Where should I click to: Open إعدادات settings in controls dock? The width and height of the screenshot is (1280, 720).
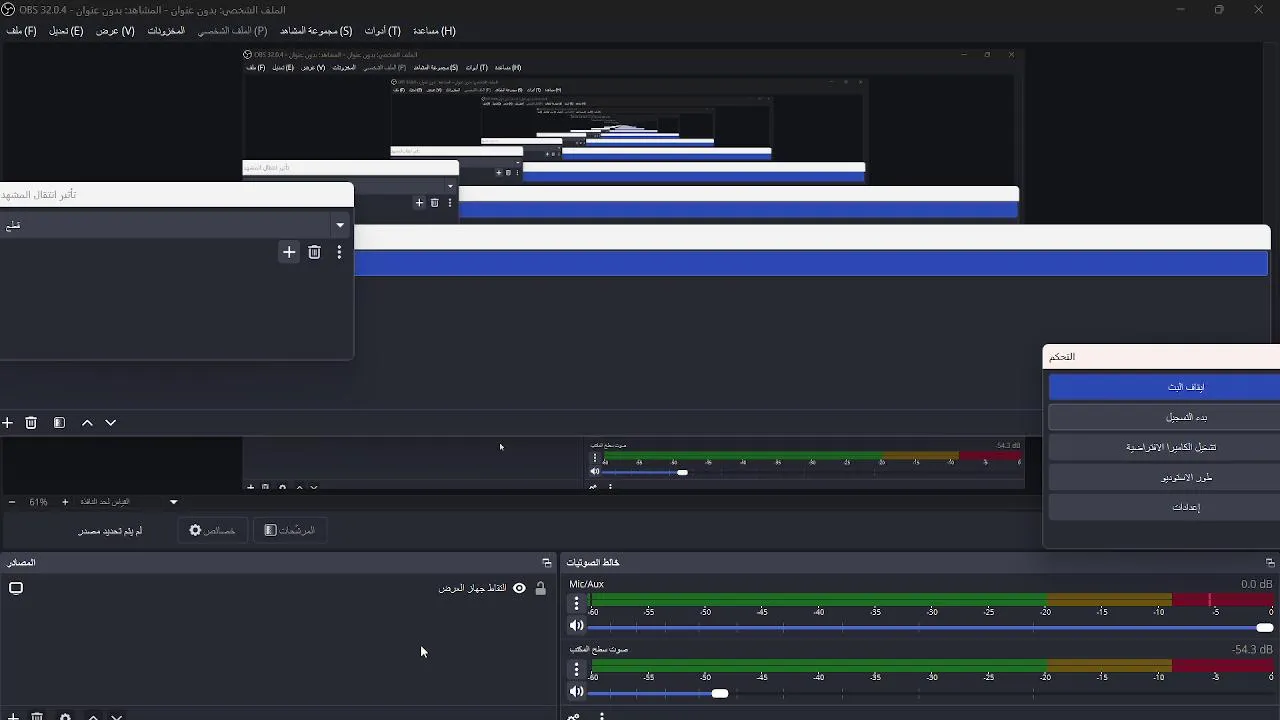tap(1164, 507)
